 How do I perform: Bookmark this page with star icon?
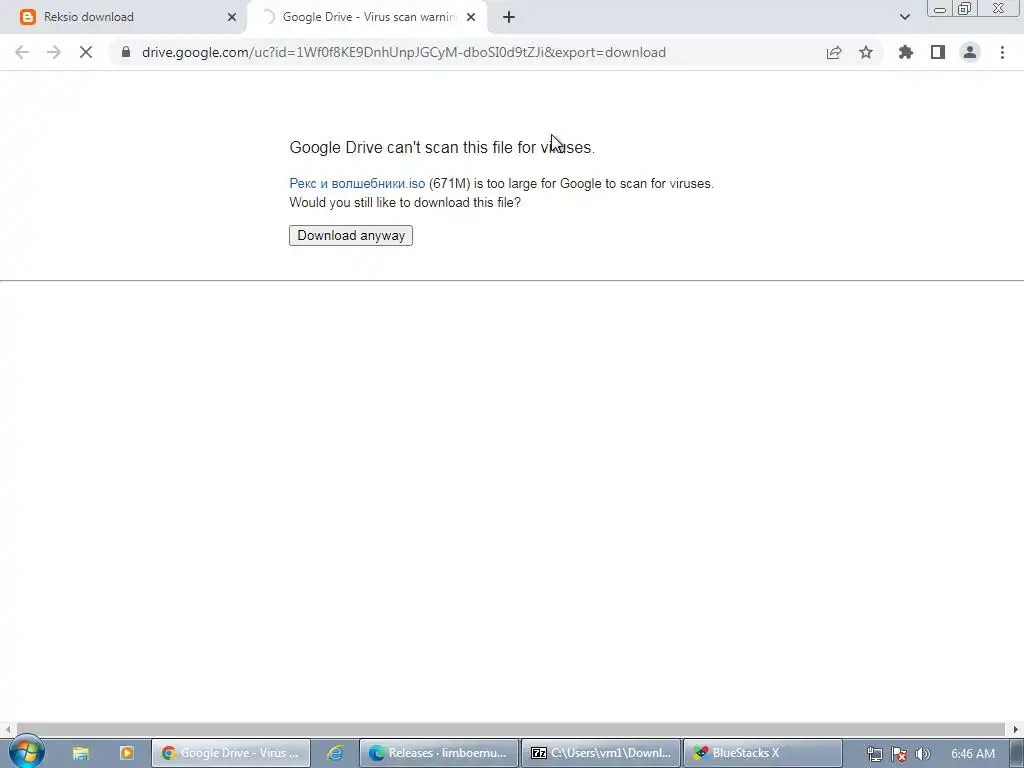click(866, 52)
